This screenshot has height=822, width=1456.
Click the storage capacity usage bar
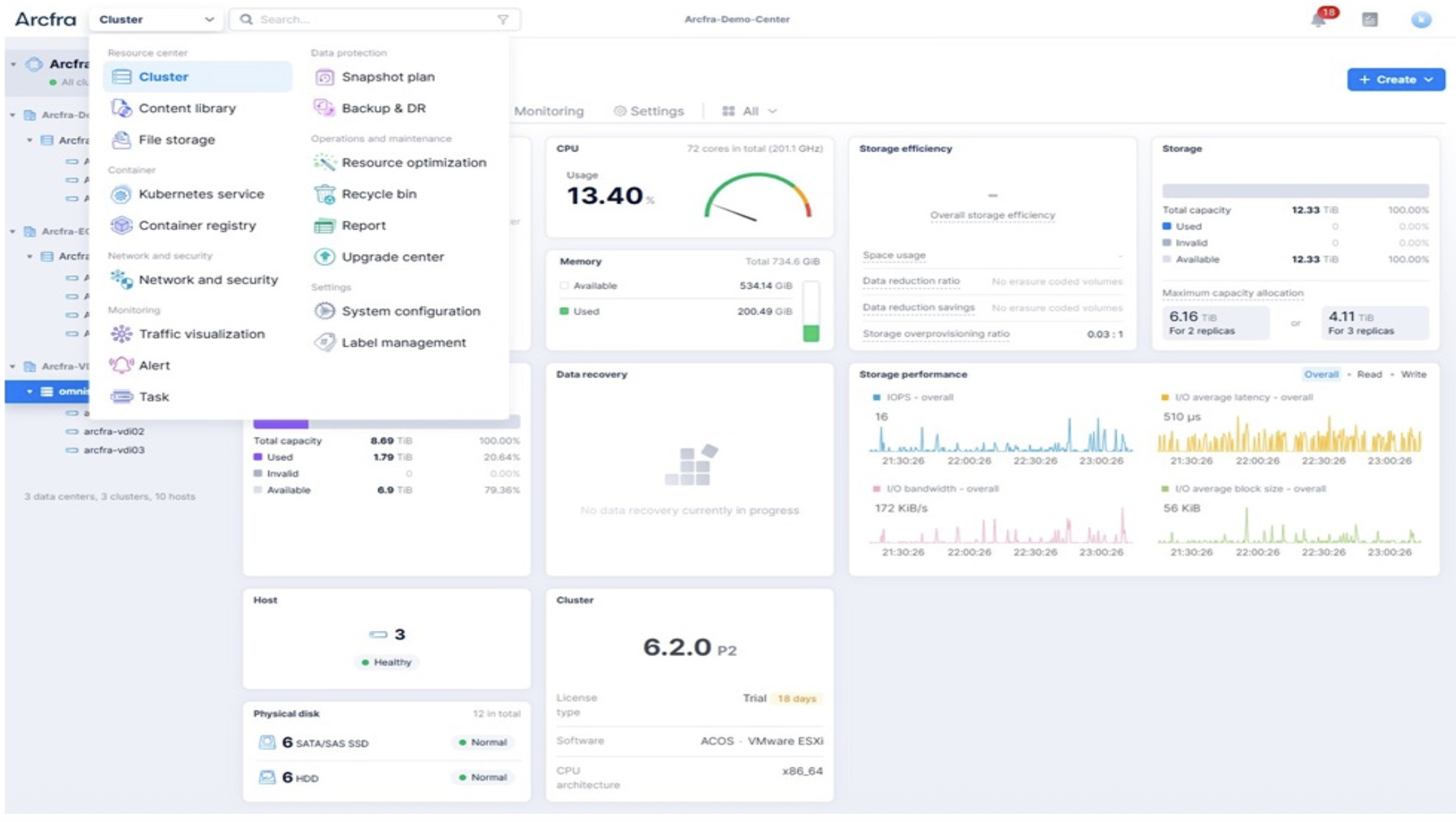coord(1295,190)
